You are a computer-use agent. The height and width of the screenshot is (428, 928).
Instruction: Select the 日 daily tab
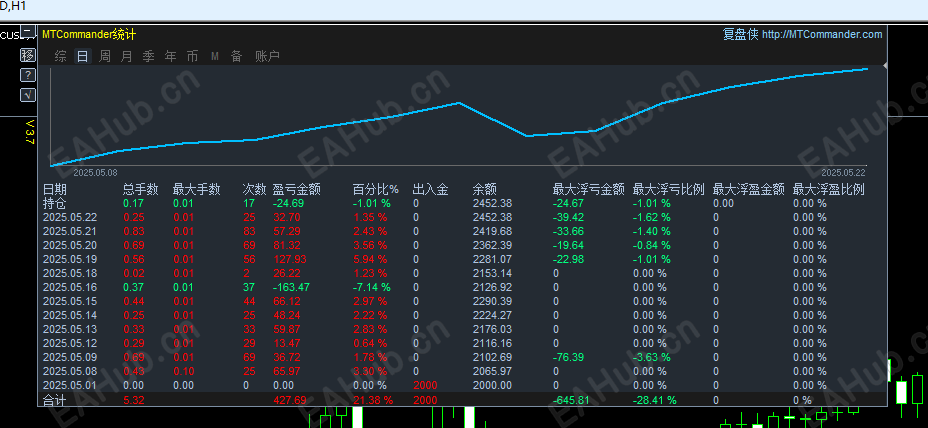pyautogui.click(x=83, y=56)
